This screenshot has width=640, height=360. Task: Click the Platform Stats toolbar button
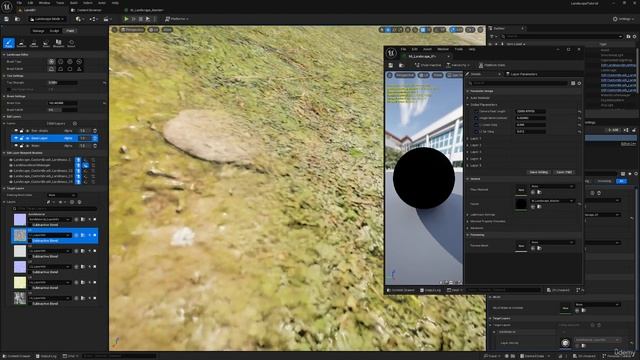click(492, 65)
